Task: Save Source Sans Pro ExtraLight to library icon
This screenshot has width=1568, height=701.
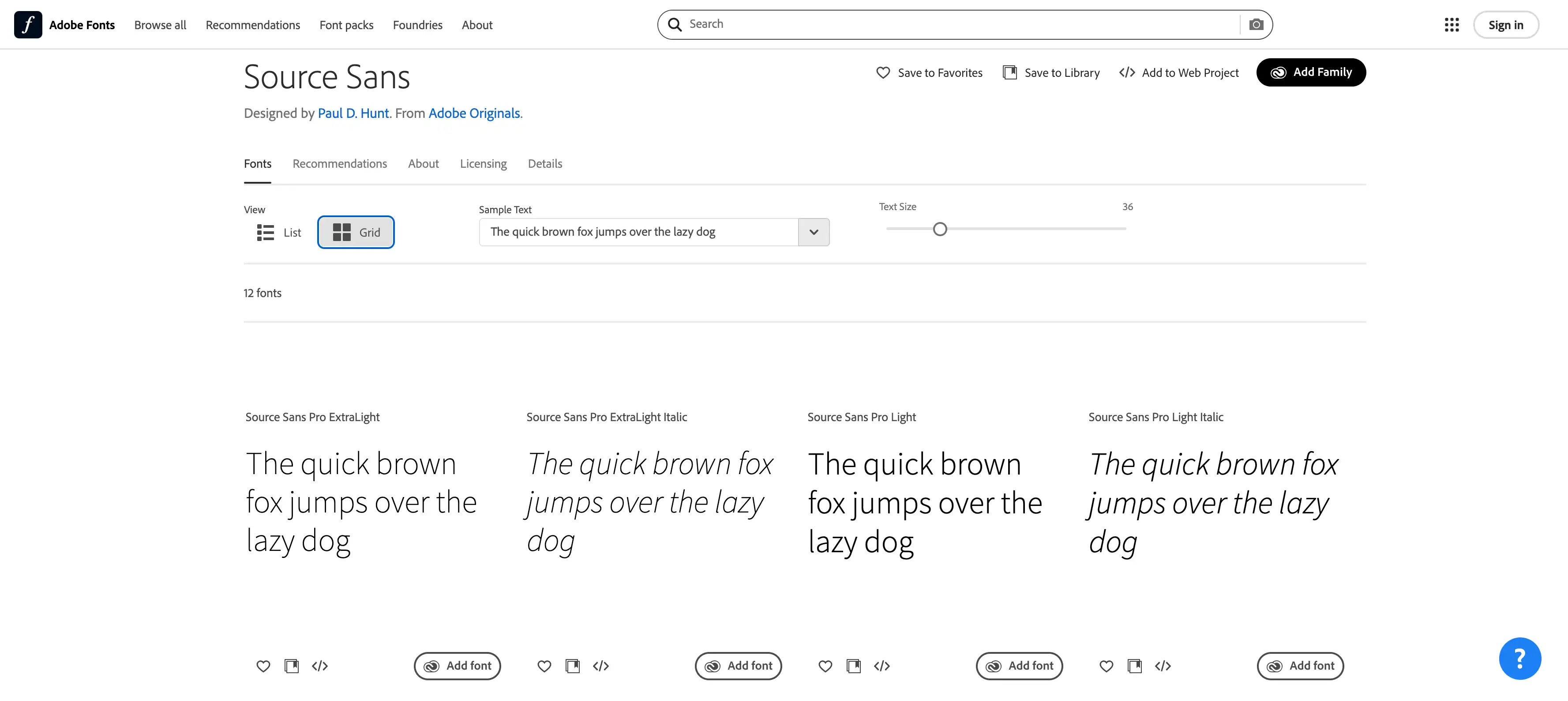Action: pos(292,666)
